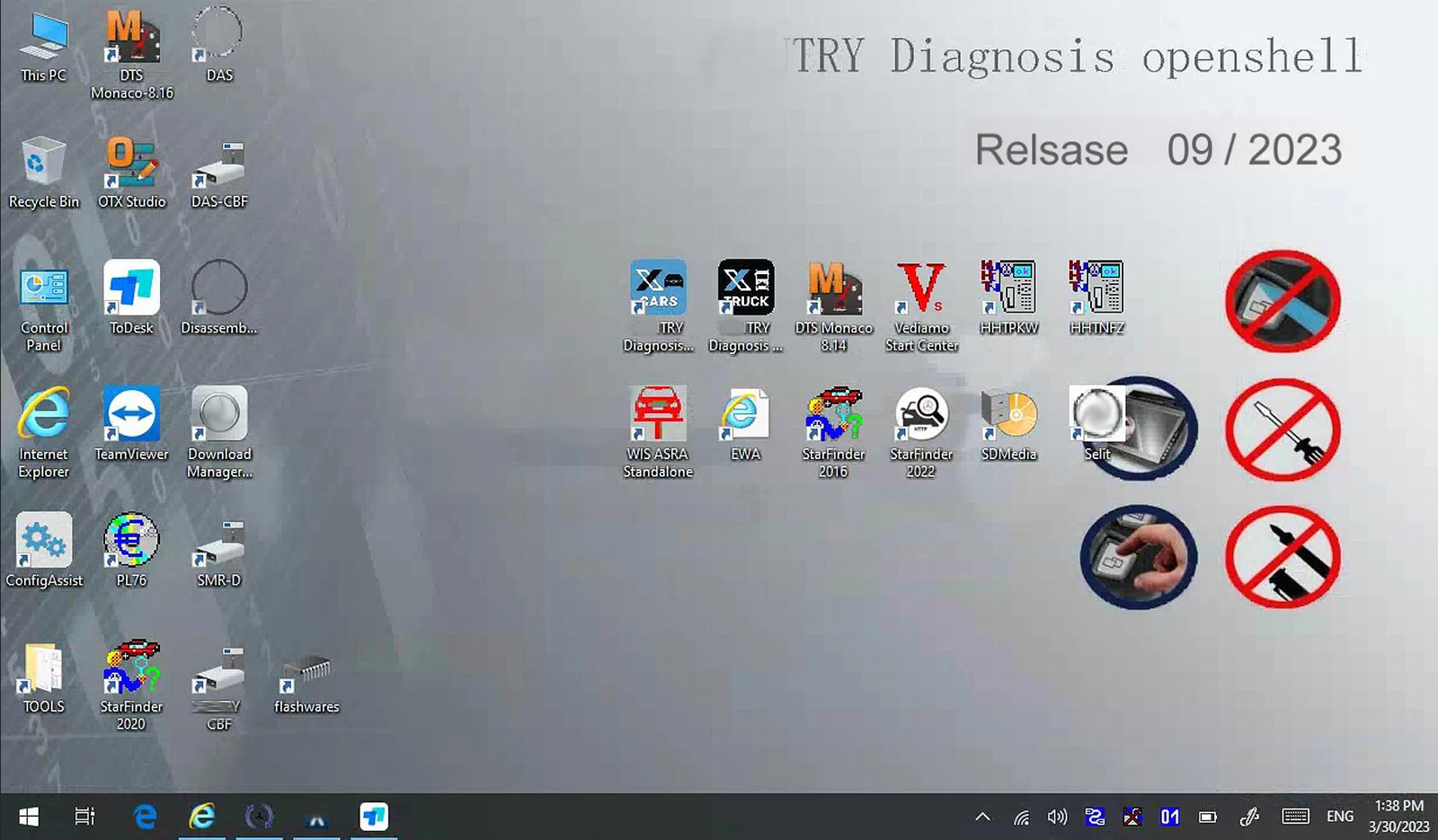Open the TOOLS folder

coord(43,677)
